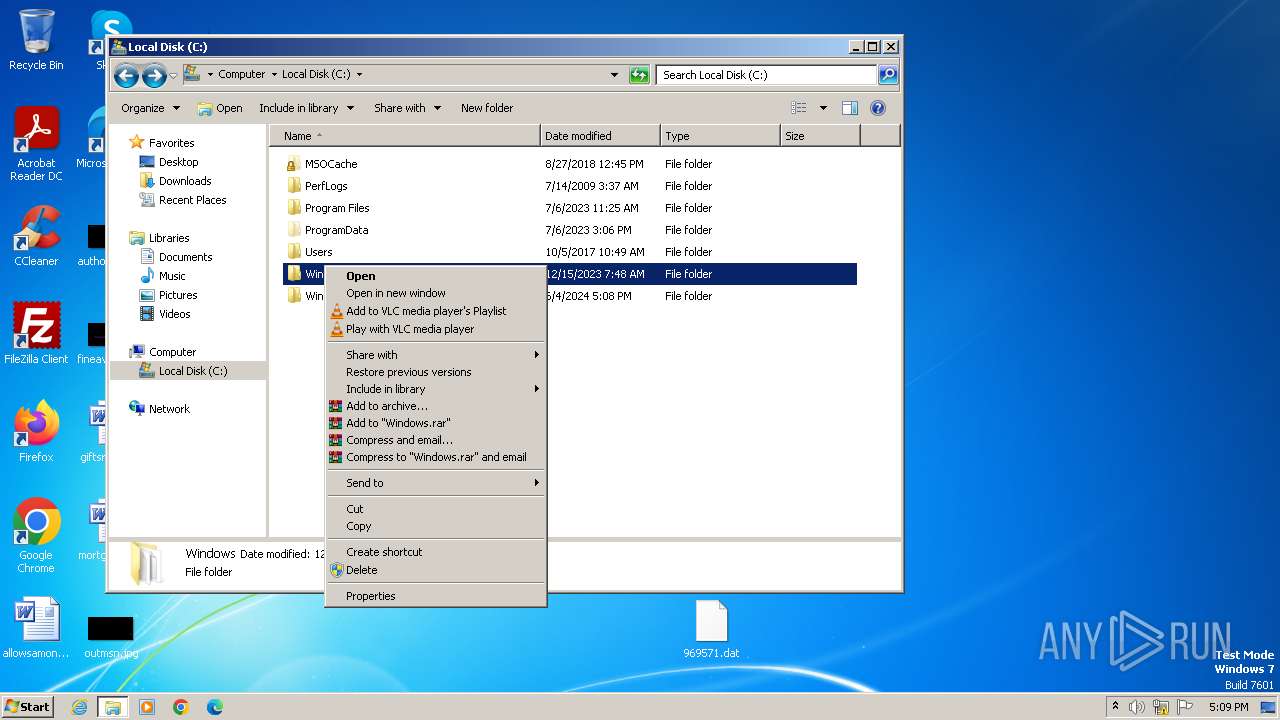Click the Start button
The width and height of the screenshot is (1280, 720).
(27, 706)
